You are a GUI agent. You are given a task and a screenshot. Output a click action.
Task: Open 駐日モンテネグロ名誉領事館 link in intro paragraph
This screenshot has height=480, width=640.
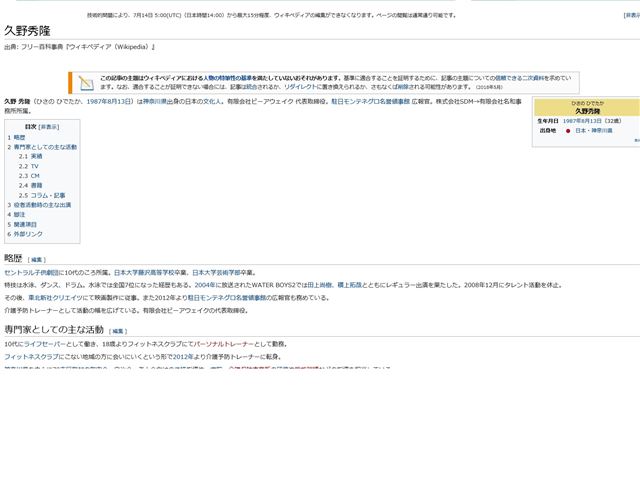[x=370, y=101]
